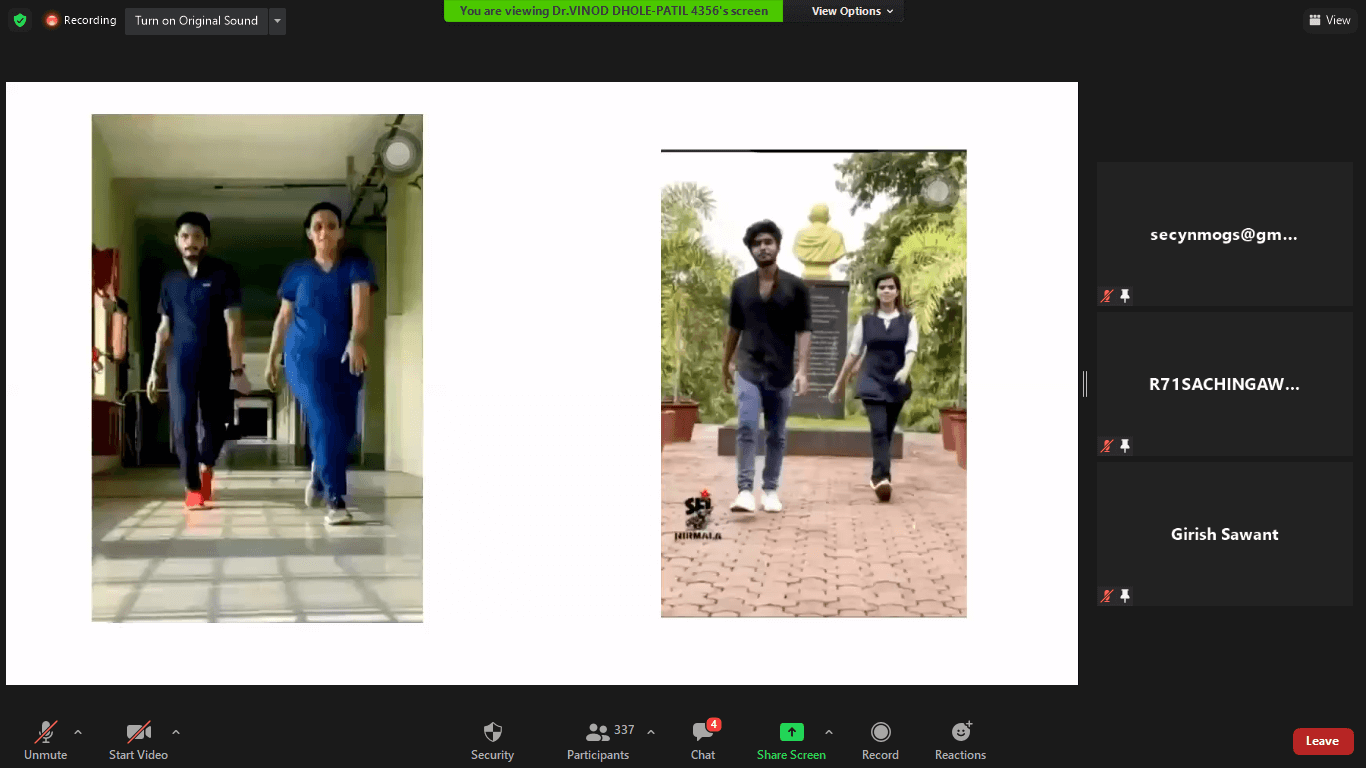Click the green encryption shield icon
The width and height of the screenshot is (1366, 768).
coord(20,20)
